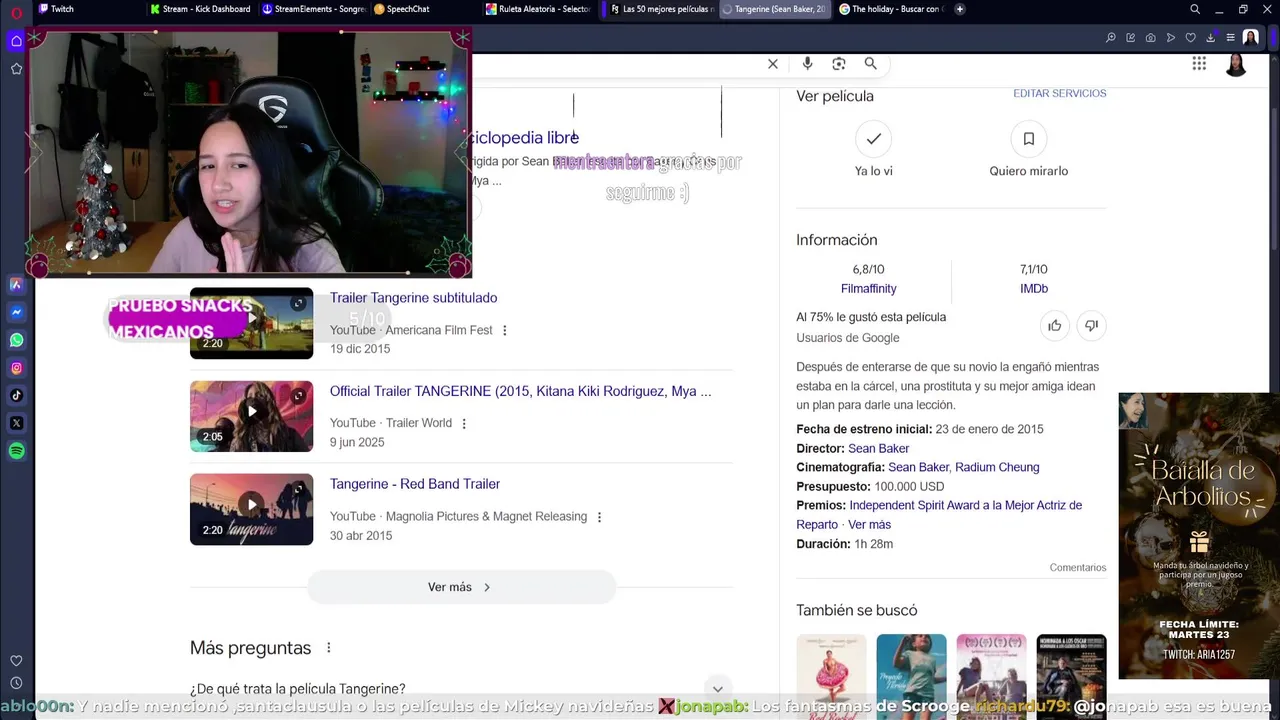Click 'EDITAR SERVICIOS' link
The height and width of the screenshot is (720, 1280).
click(x=1059, y=93)
